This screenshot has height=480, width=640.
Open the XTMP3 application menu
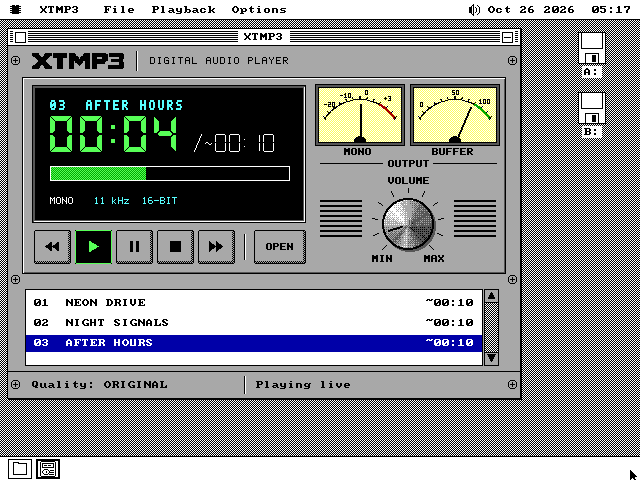click(59, 9)
